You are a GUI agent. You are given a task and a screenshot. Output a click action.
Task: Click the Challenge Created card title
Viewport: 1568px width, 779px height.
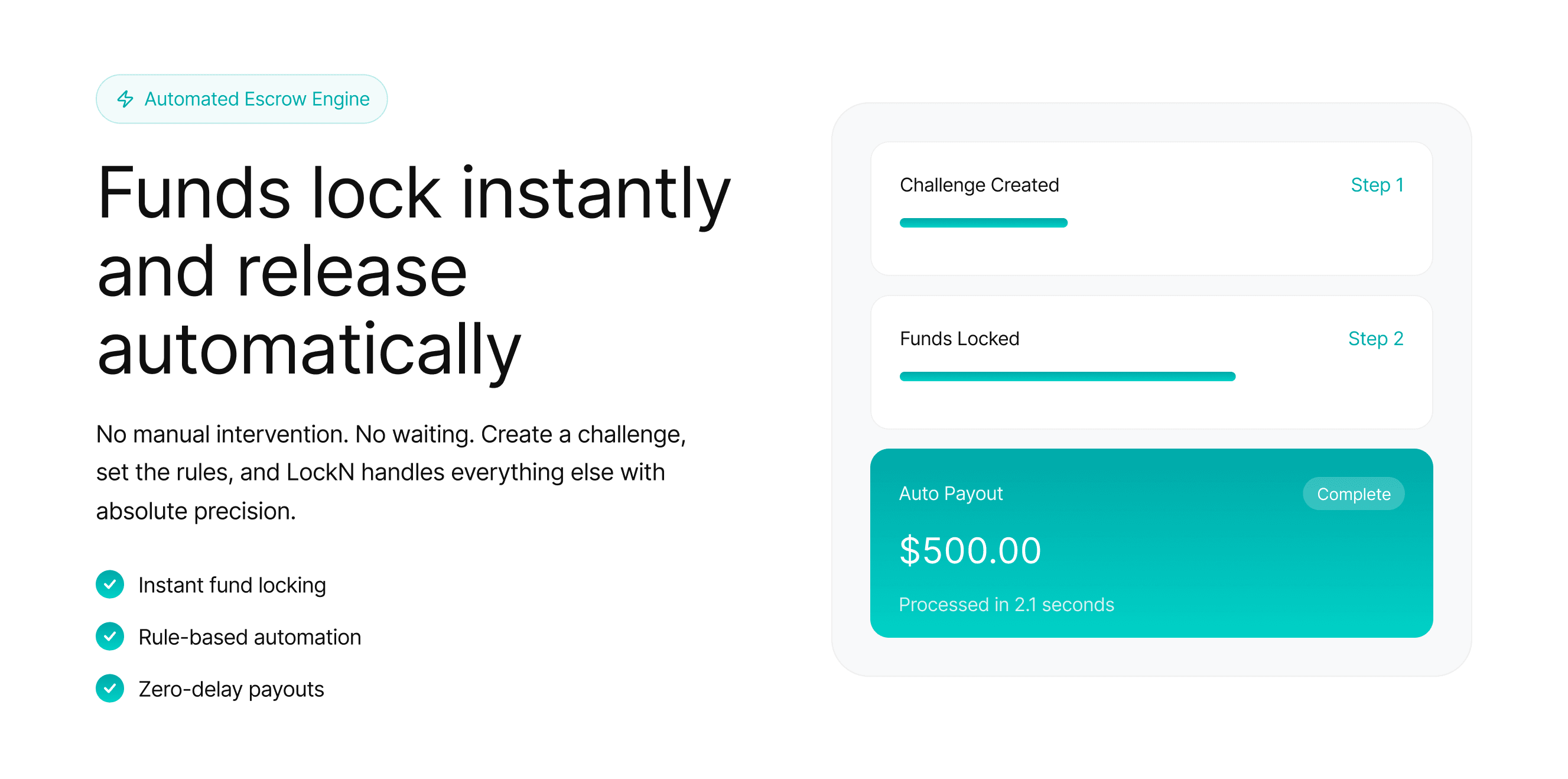(x=979, y=185)
